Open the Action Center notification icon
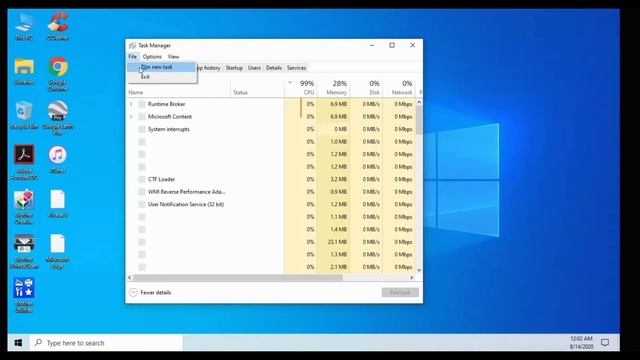Screen dimensions: 640x360 [x=605, y=343]
